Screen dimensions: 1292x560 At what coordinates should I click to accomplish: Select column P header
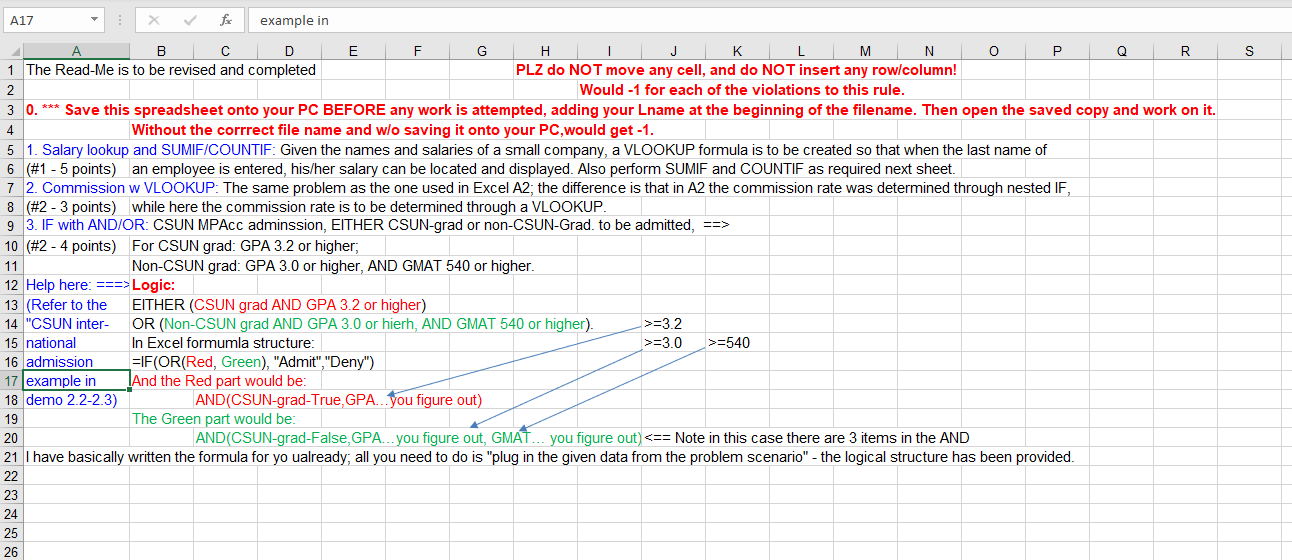click(x=1058, y=51)
